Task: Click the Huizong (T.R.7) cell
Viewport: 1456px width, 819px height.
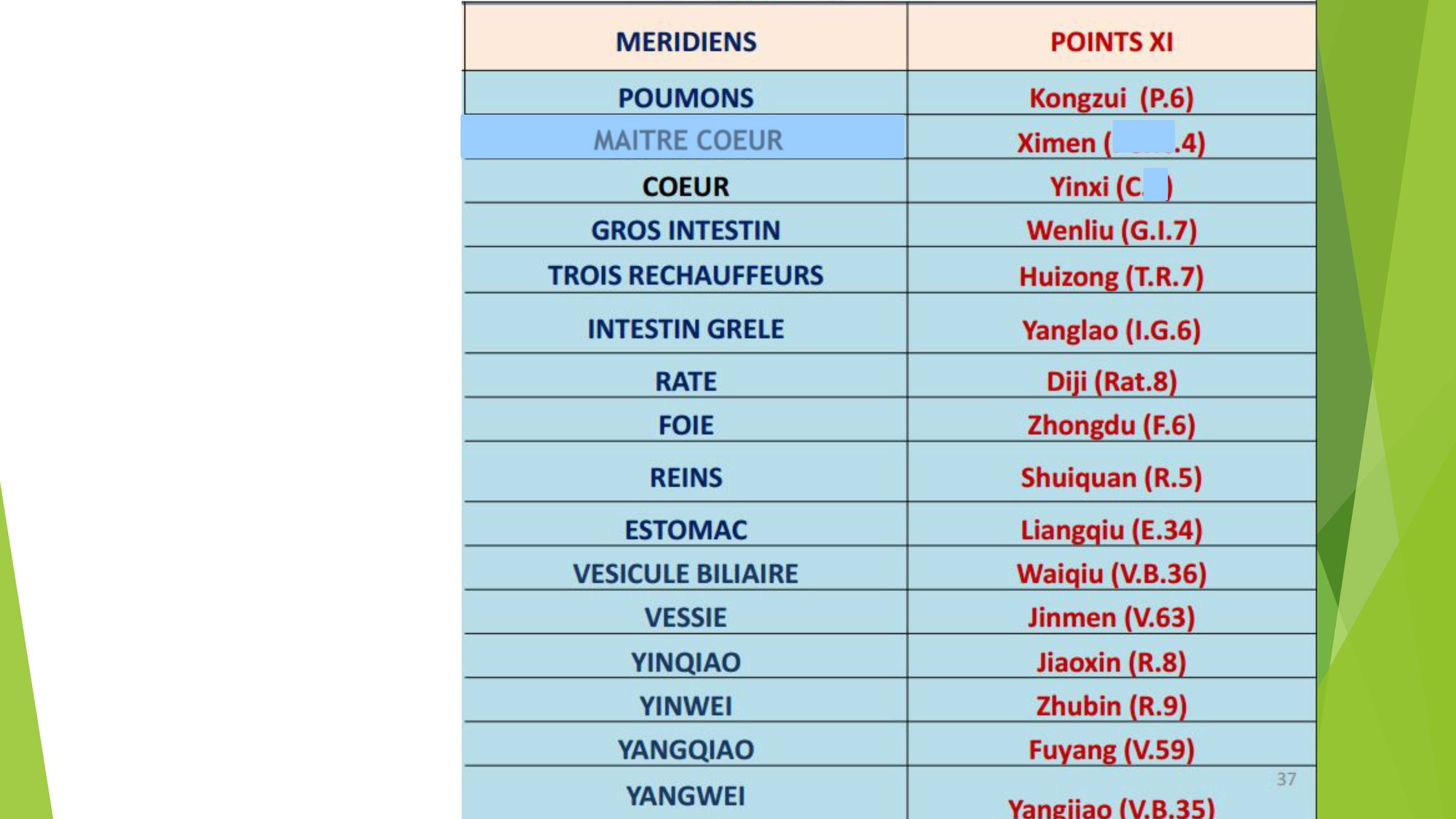Action: click(x=1111, y=270)
